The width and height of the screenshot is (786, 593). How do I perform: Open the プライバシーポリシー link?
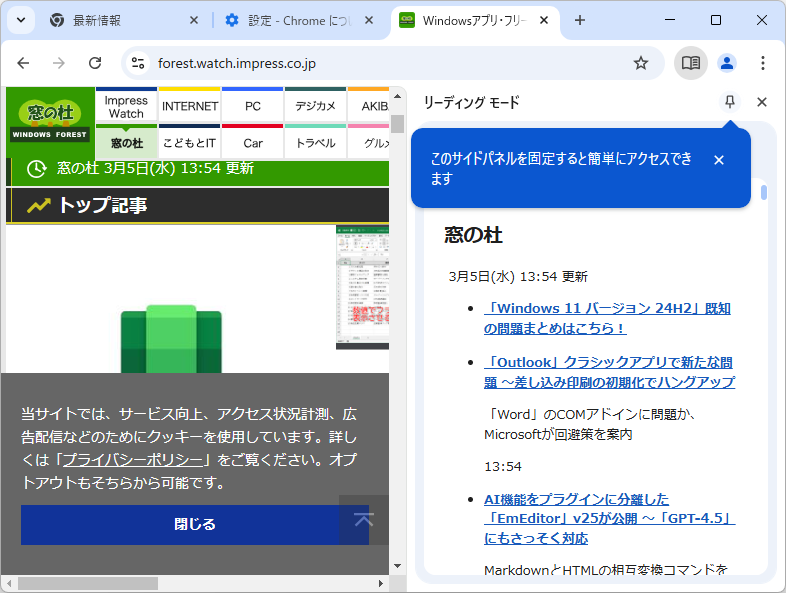(133, 460)
